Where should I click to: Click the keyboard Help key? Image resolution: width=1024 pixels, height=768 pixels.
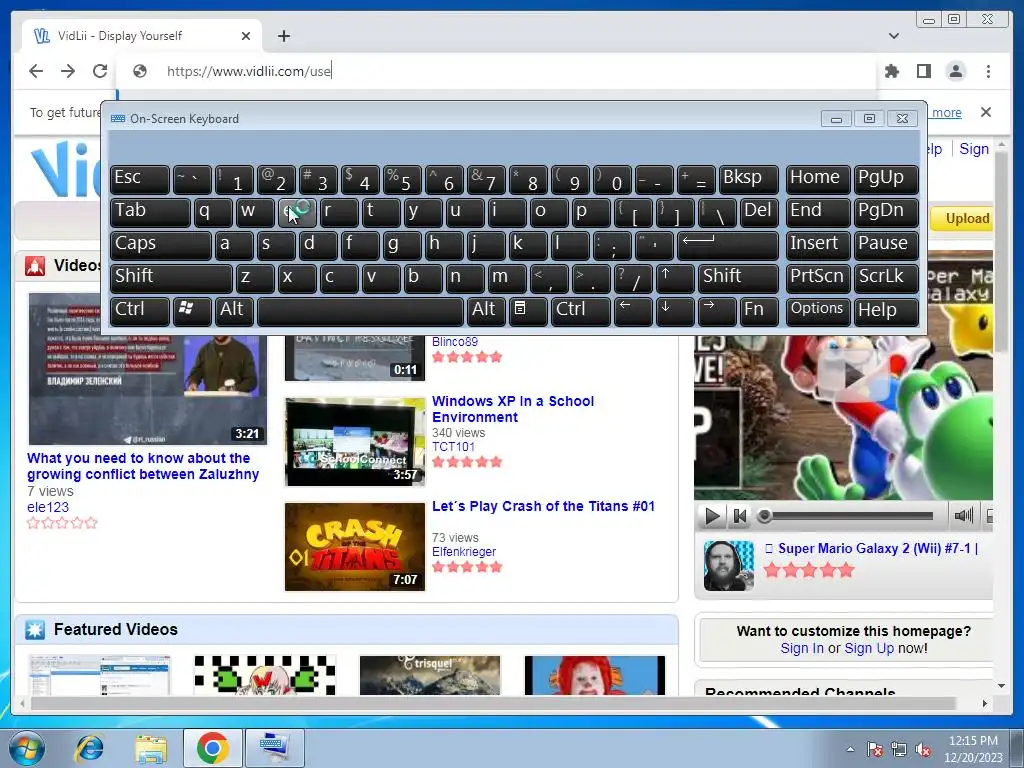886,310
